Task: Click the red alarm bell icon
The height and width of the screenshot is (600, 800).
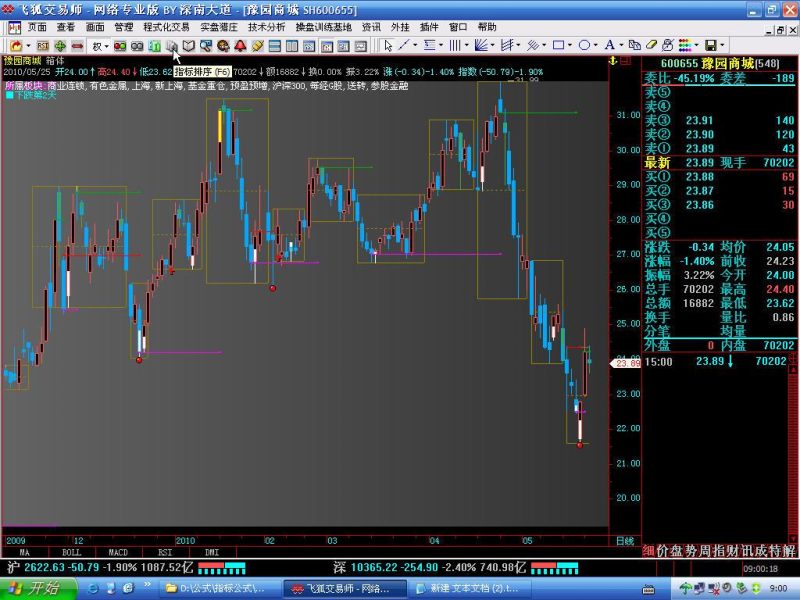Action: 240,46
